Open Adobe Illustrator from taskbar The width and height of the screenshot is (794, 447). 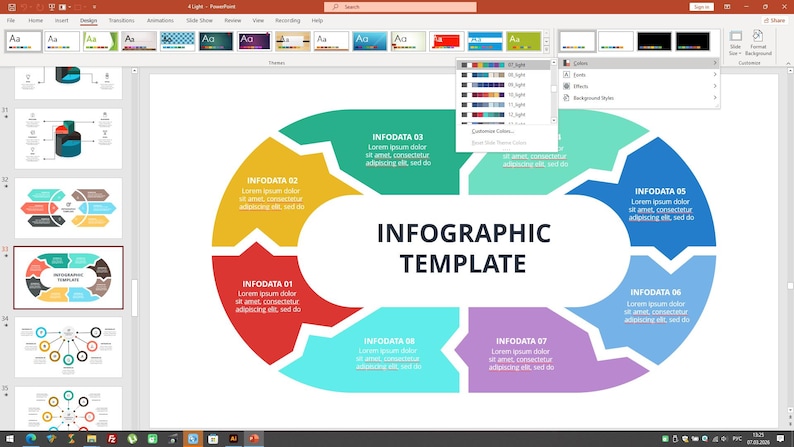233,439
